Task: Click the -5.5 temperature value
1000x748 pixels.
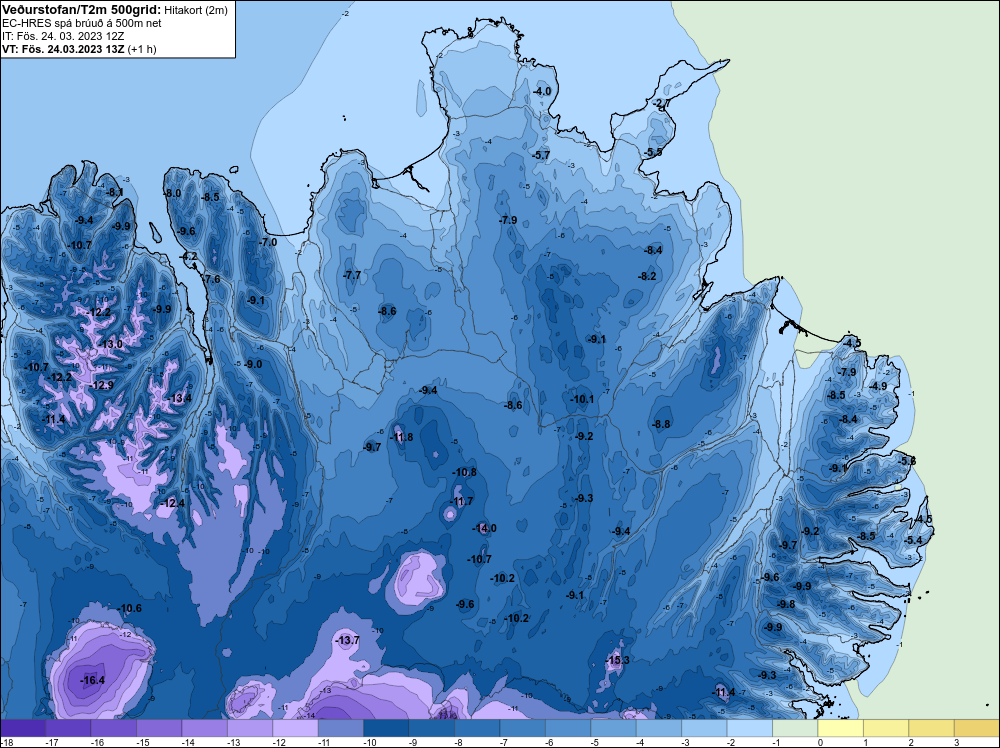Action: 654,152
